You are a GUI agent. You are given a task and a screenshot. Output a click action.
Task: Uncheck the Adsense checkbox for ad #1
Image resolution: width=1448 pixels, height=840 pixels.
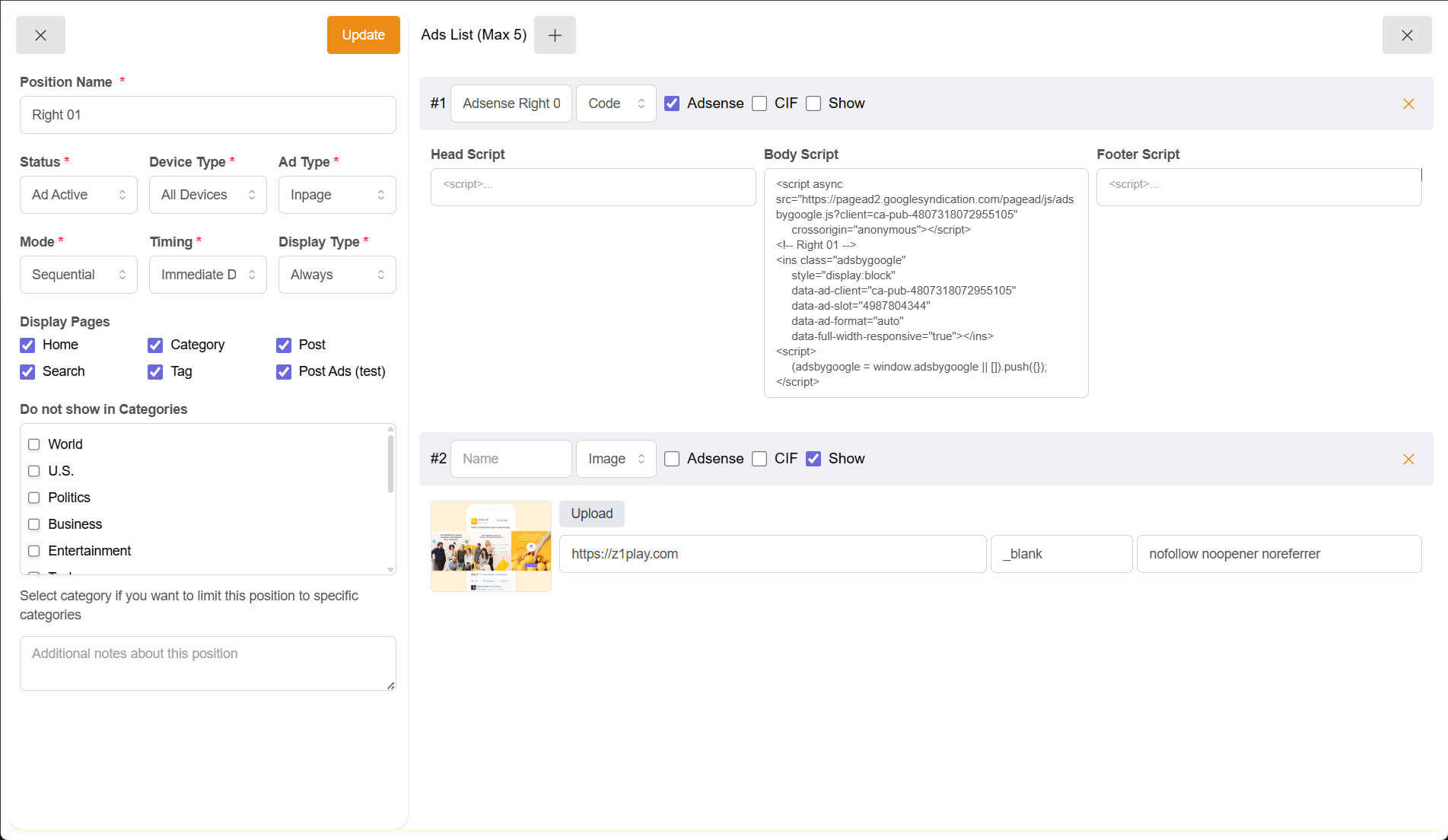(x=672, y=103)
